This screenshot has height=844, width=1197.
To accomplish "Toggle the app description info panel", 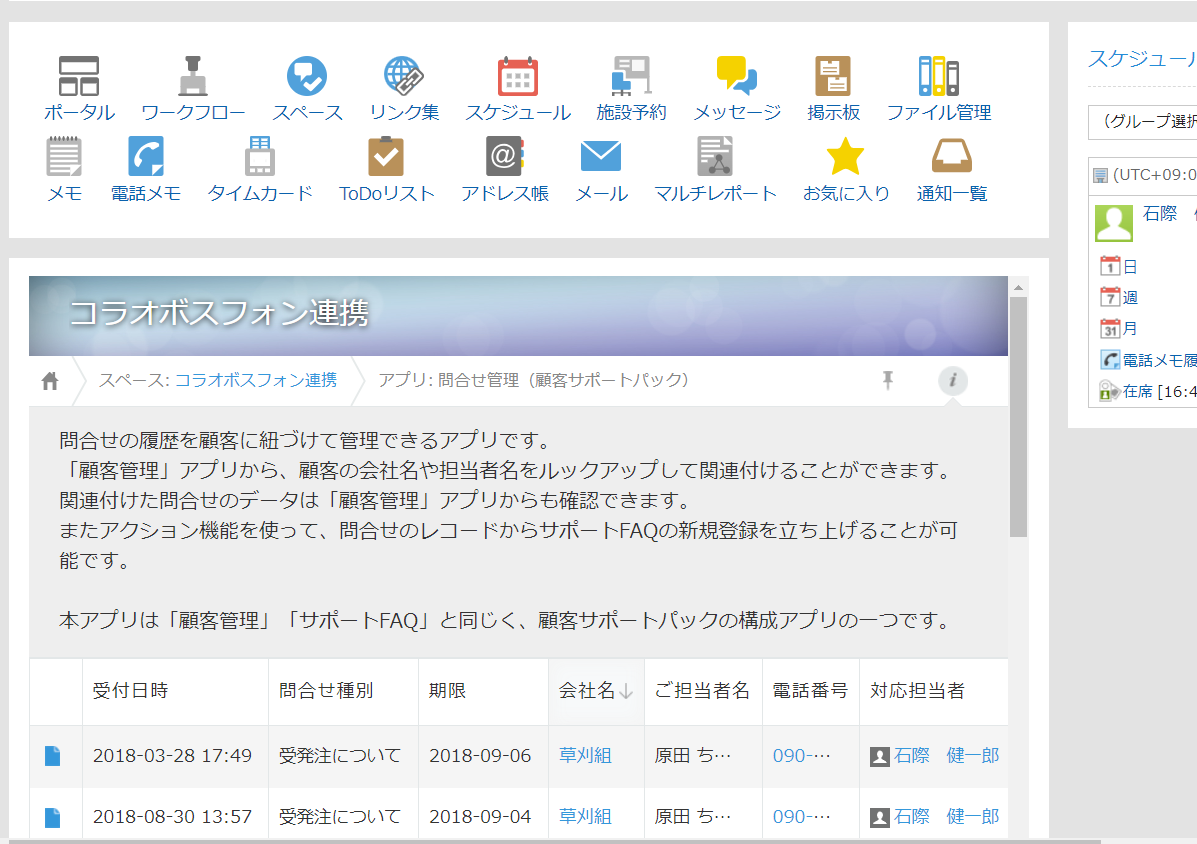I will pos(952,381).
